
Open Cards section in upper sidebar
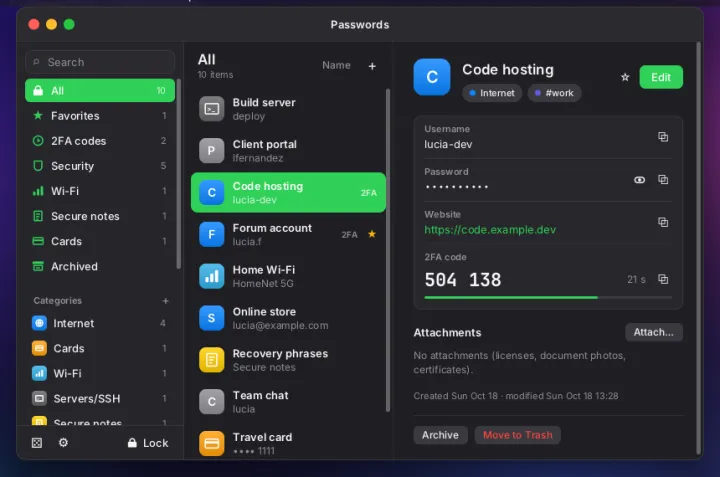pos(100,241)
